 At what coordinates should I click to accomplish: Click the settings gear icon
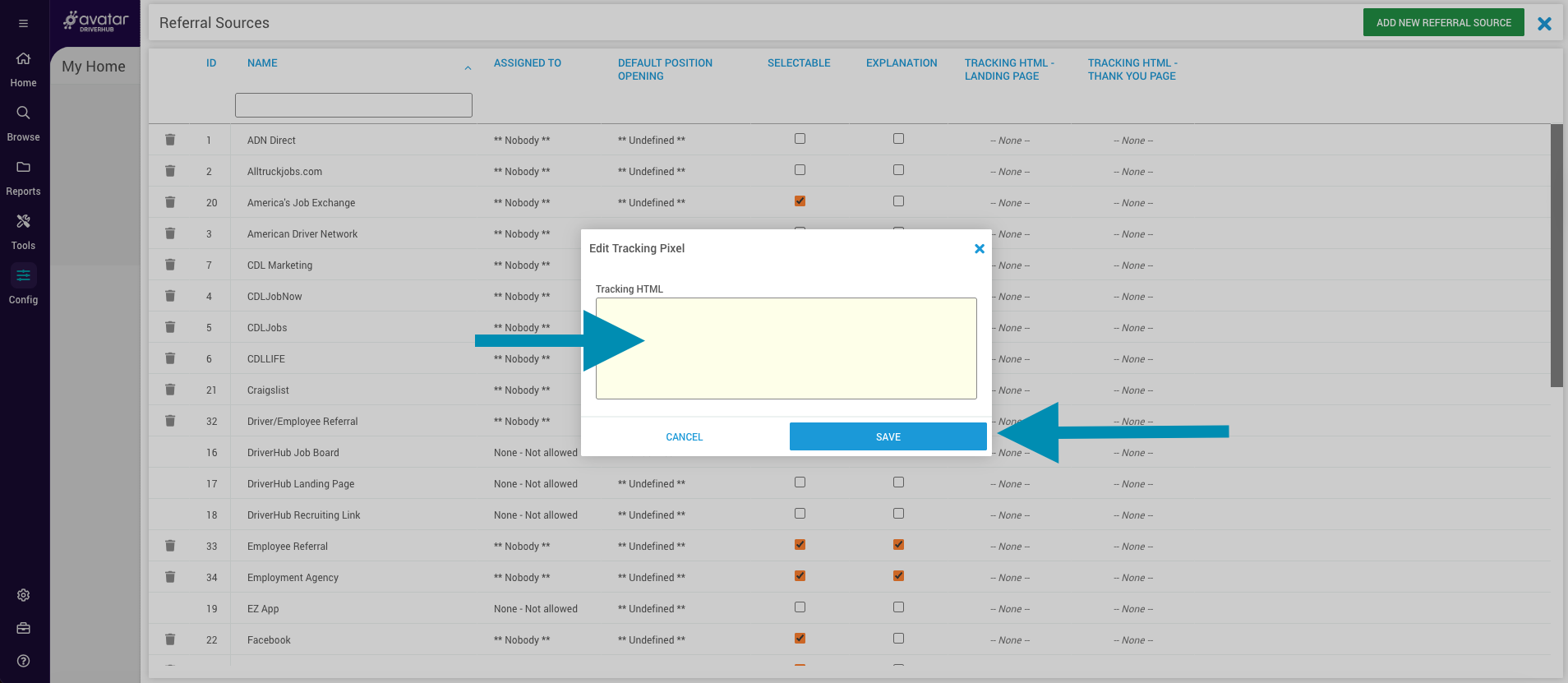(23, 595)
